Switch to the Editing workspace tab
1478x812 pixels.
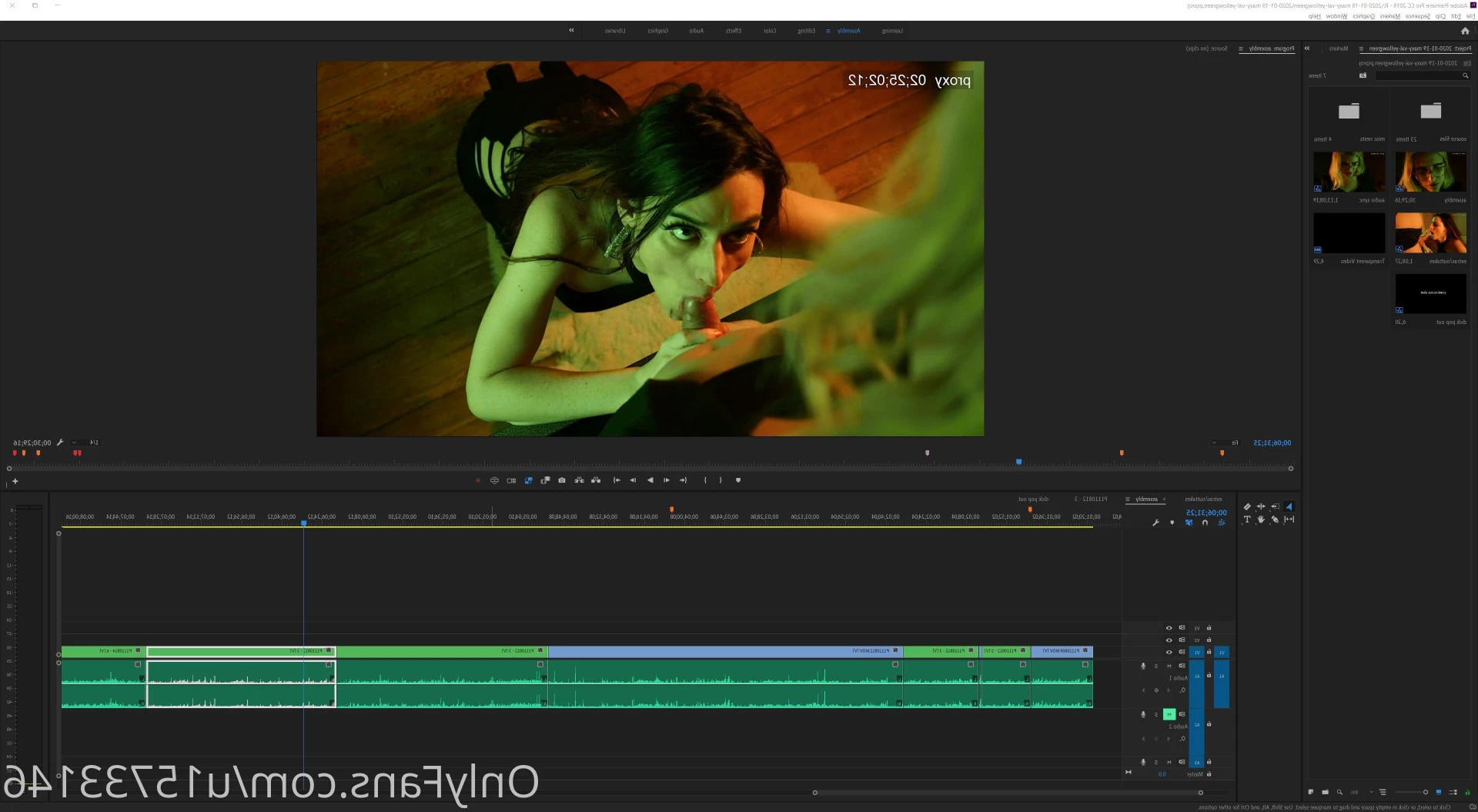coord(806,31)
